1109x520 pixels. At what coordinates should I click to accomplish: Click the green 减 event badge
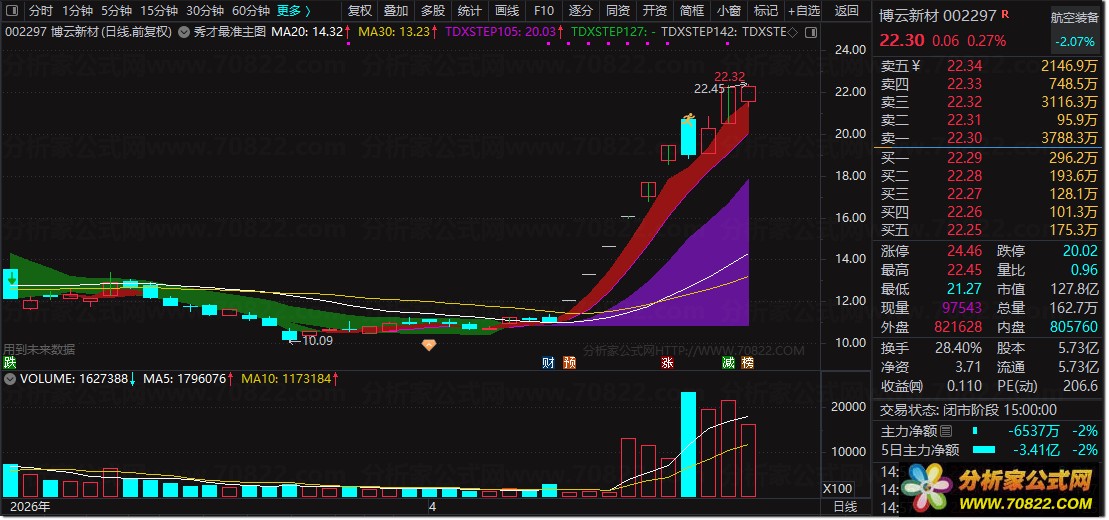pyautogui.click(x=728, y=363)
